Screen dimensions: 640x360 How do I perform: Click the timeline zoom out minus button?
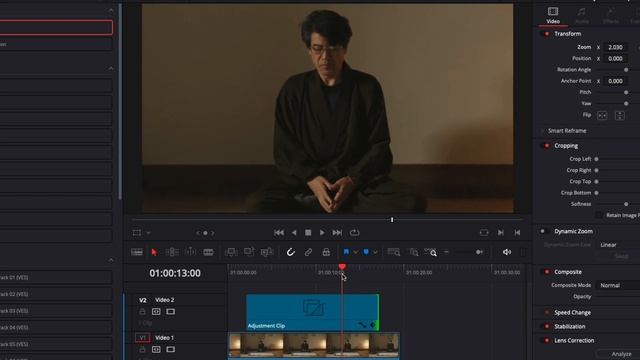pyautogui.click(x=447, y=252)
